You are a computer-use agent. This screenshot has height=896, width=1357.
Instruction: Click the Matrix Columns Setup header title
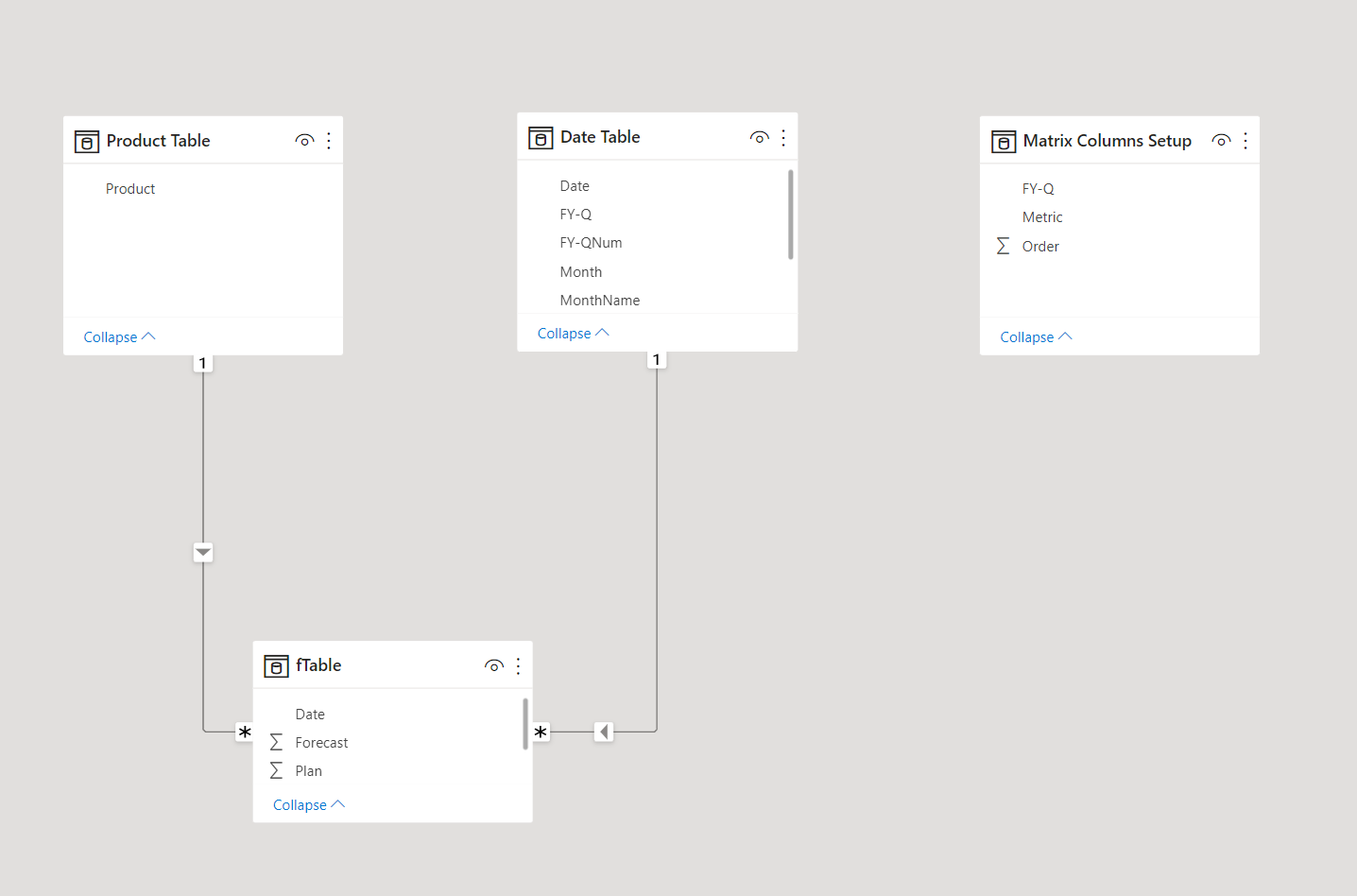pos(1107,141)
